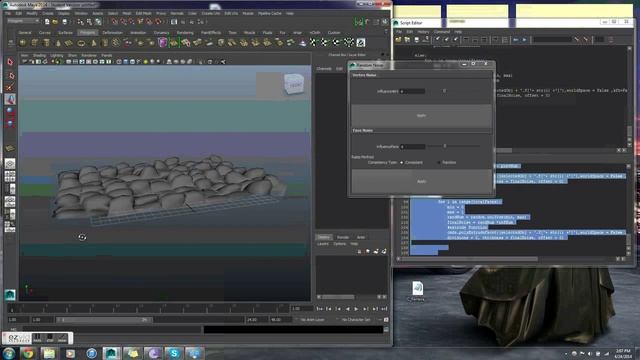
Task: Switch to Render tab in Layer Editor
Action: click(x=343, y=237)
